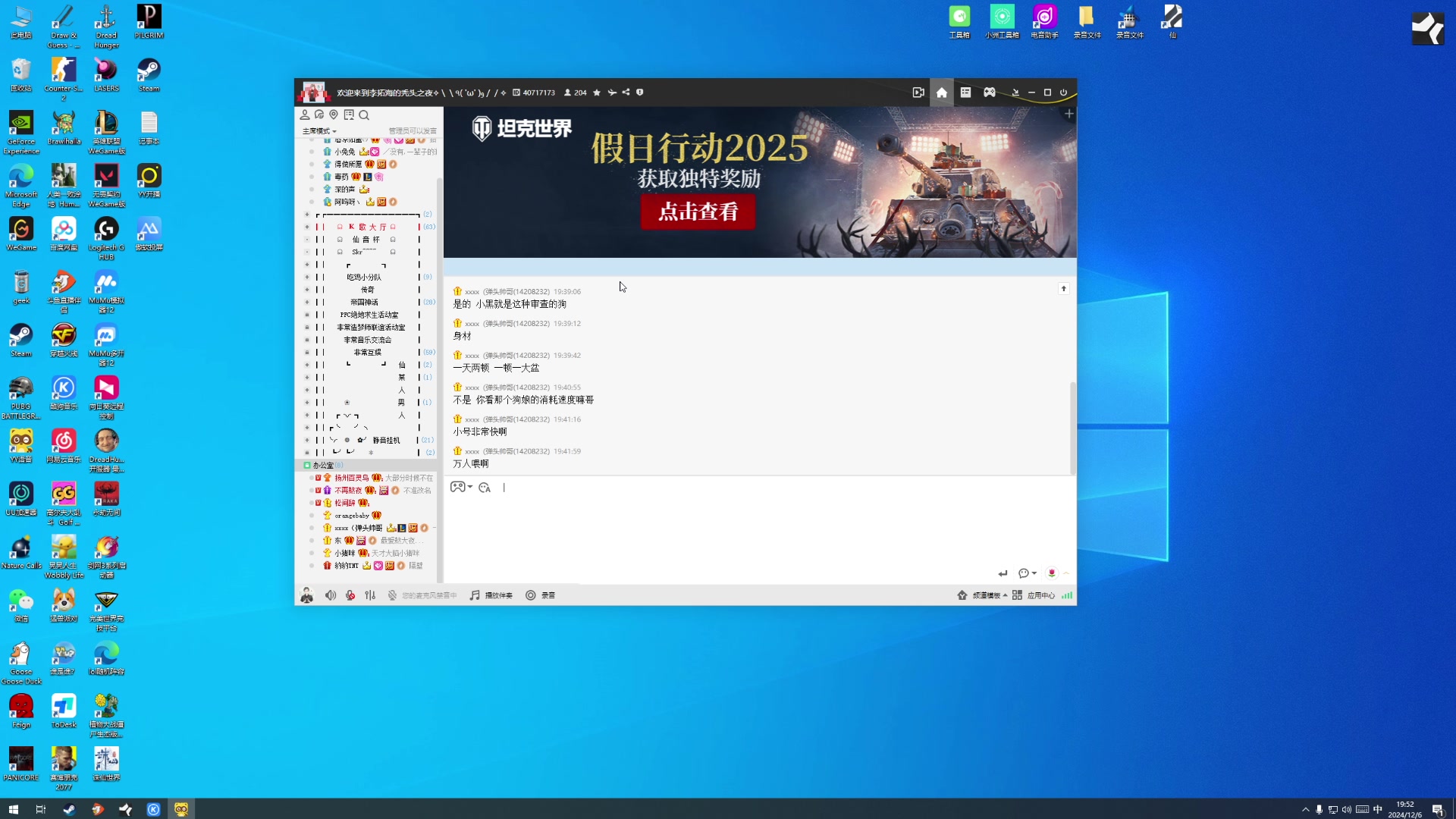Image resolution: width=1456 pixels, height=819 pixels.
Task: Toggle the microphone mute icon in bottom bar
Action: [x=350, y=595]
